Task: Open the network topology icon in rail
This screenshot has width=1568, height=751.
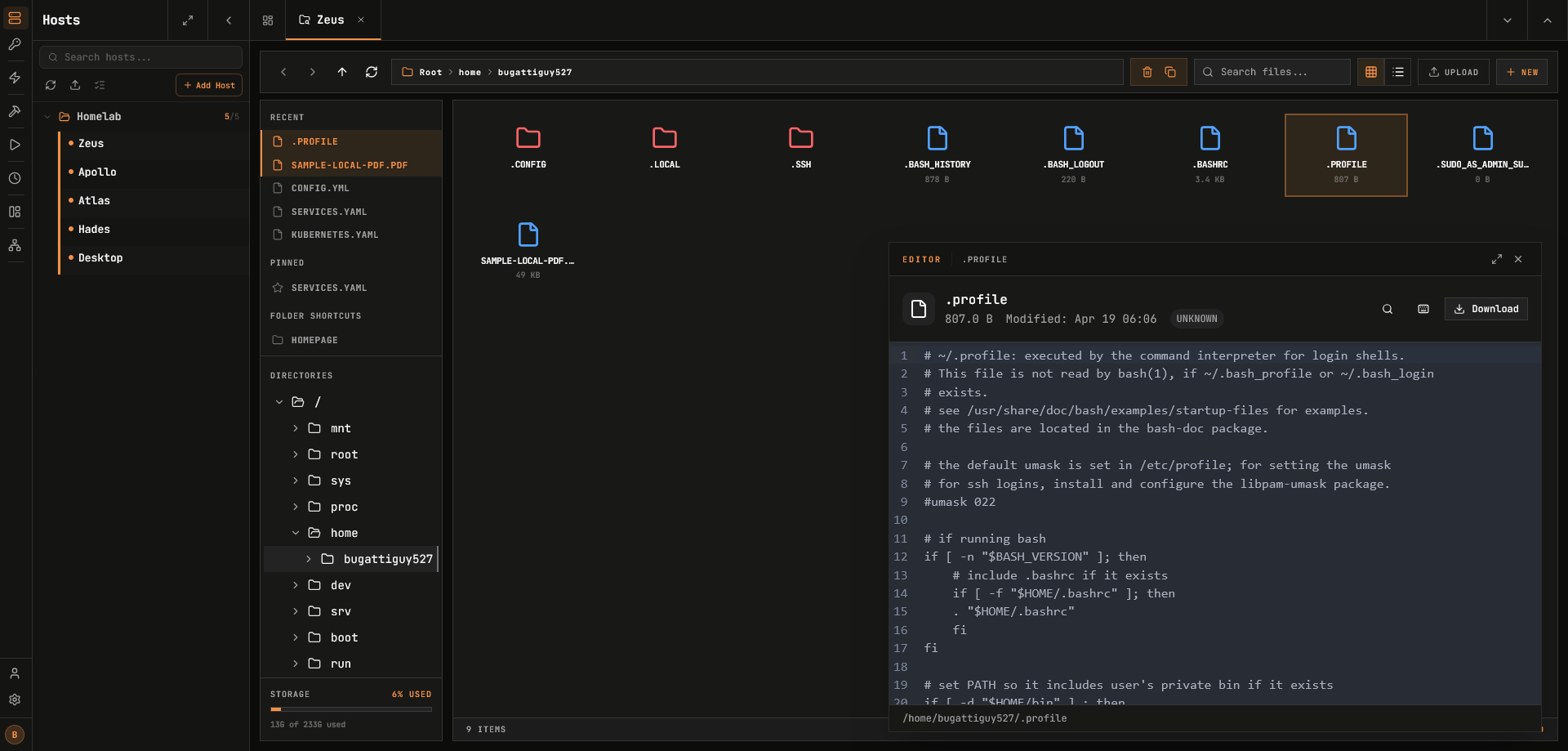Action: pos(15,245)
